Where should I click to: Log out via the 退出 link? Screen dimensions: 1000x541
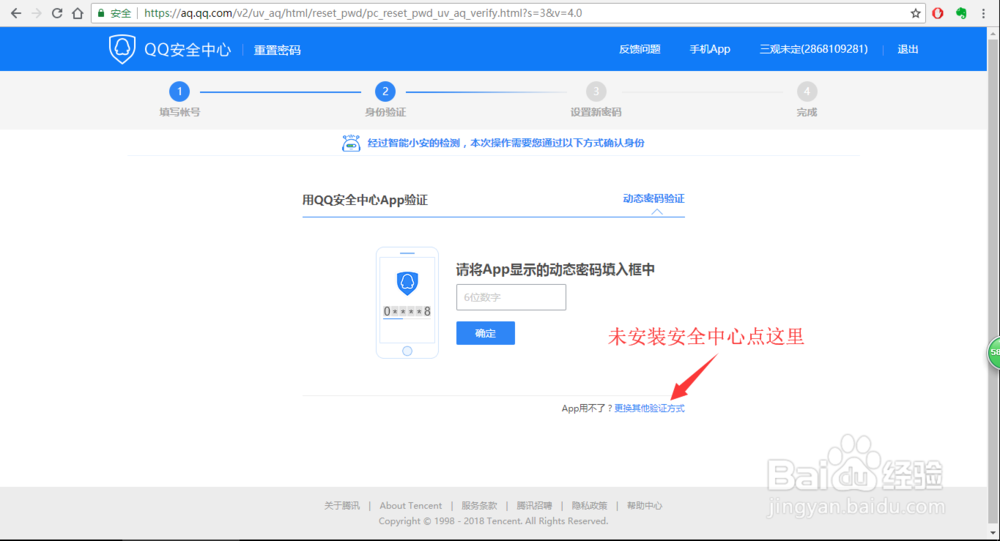click(x=908, y=49)
